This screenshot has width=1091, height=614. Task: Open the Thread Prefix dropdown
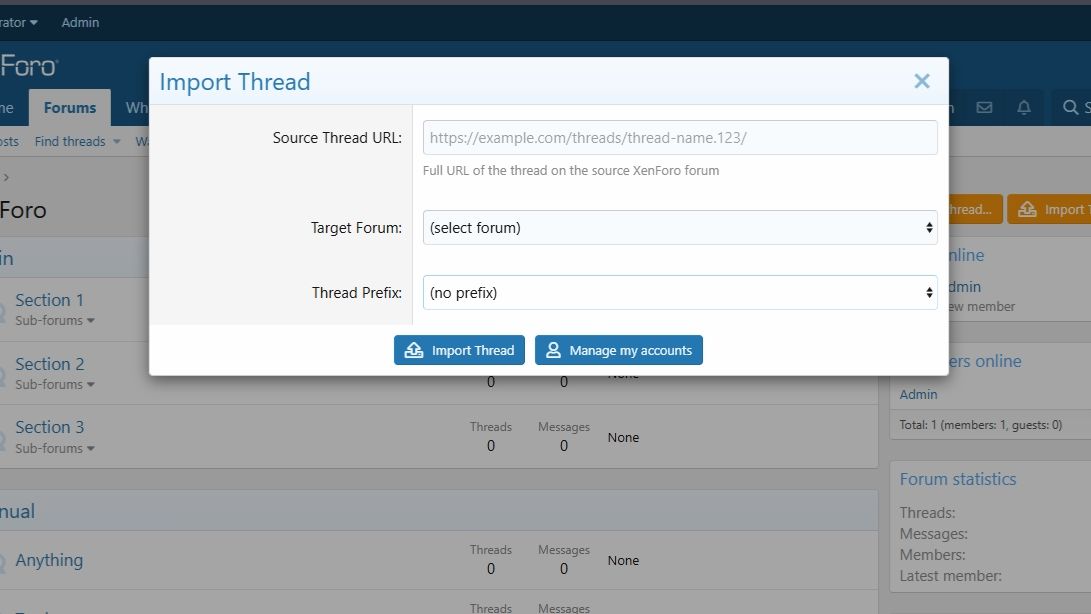coord(680,292)
